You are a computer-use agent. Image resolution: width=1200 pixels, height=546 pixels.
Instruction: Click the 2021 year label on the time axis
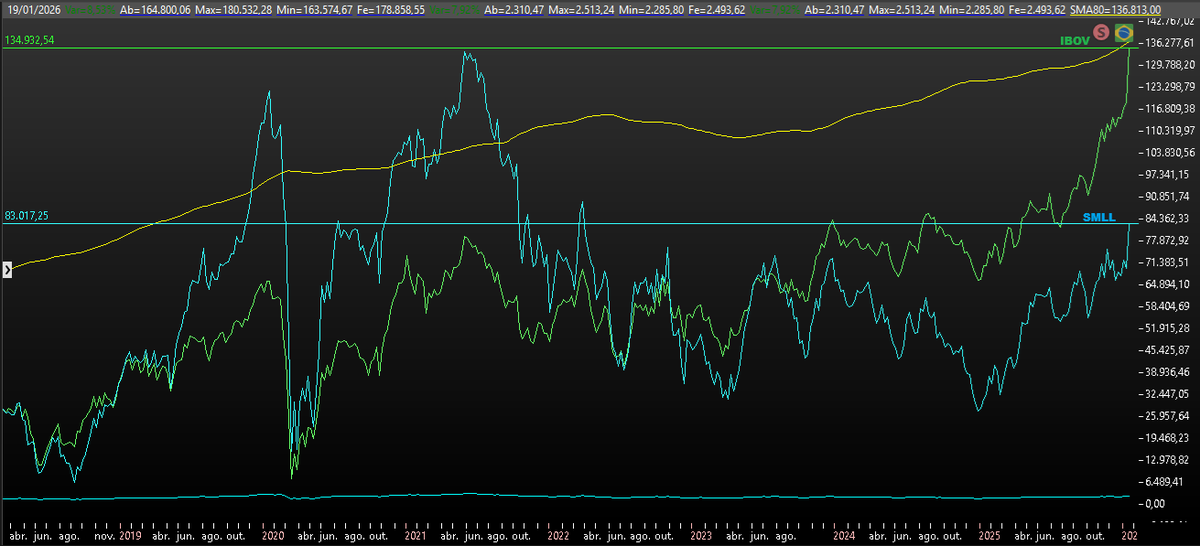(x=414, y=536)
